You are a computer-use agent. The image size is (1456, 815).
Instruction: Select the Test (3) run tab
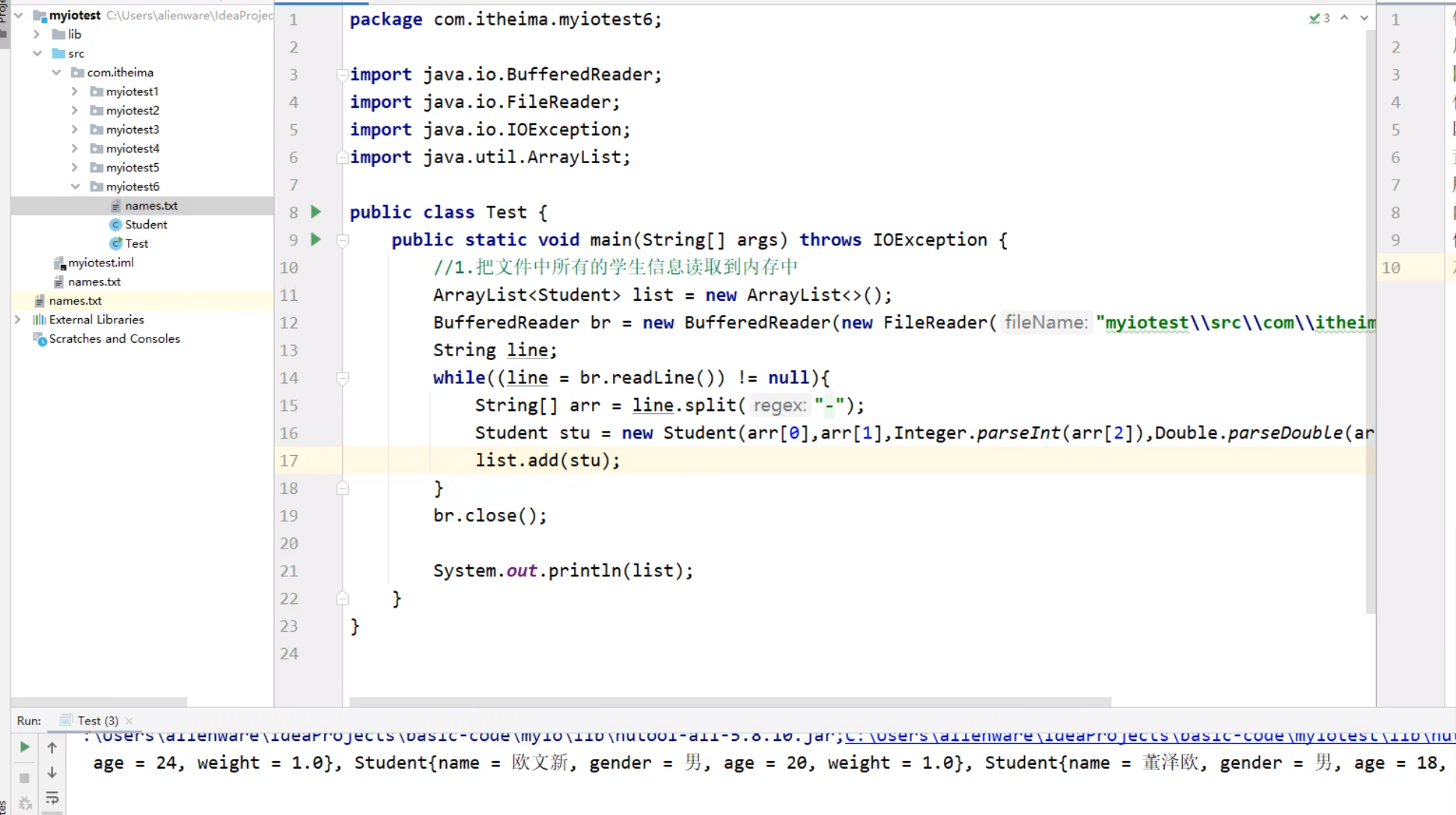click(97, 721)
